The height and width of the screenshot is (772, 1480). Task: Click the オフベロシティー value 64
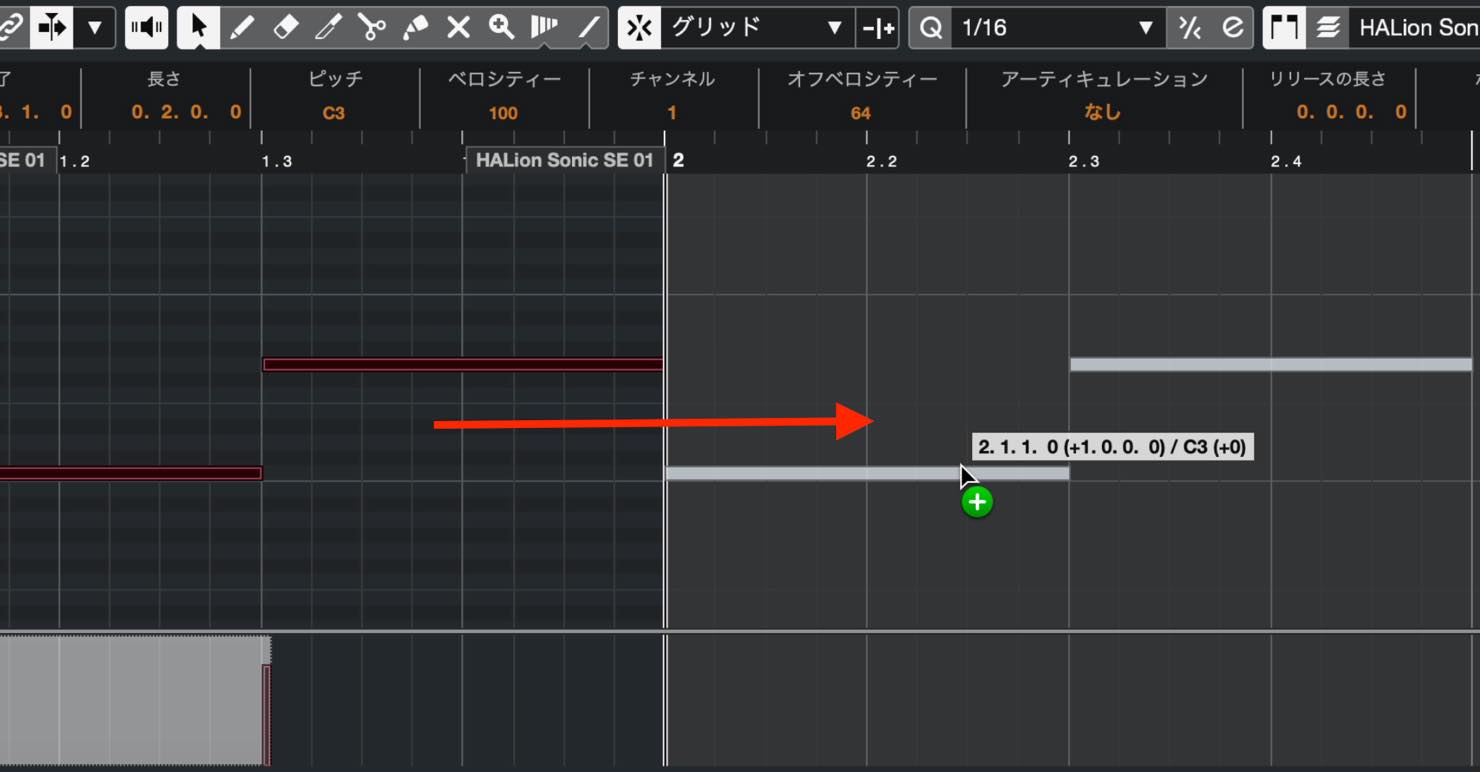861,113
